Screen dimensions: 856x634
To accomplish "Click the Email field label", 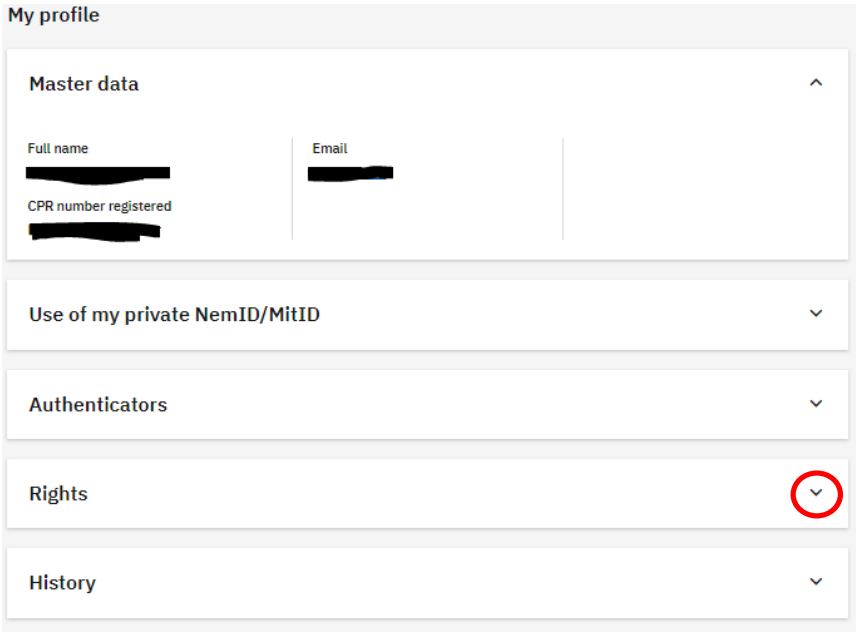I will (330, 149).
